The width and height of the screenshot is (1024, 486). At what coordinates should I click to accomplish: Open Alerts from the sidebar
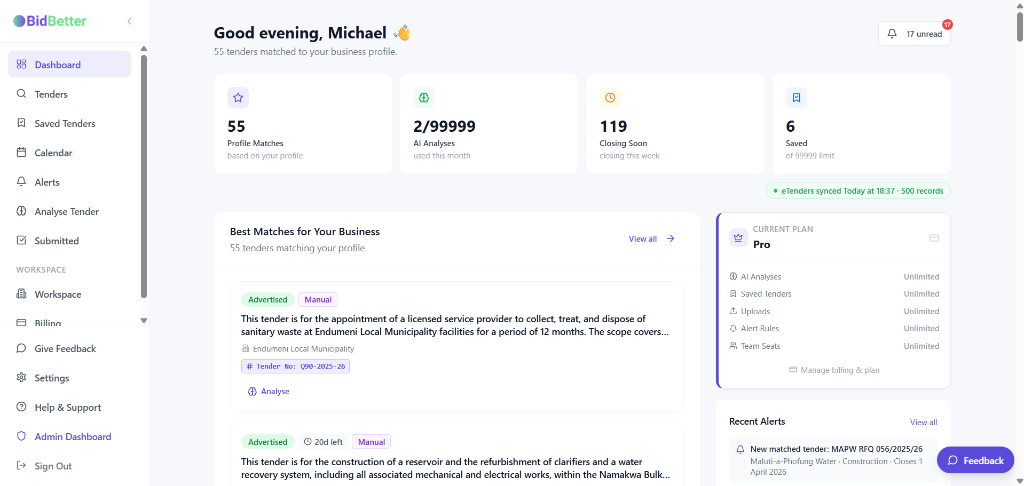click(69, 182)
